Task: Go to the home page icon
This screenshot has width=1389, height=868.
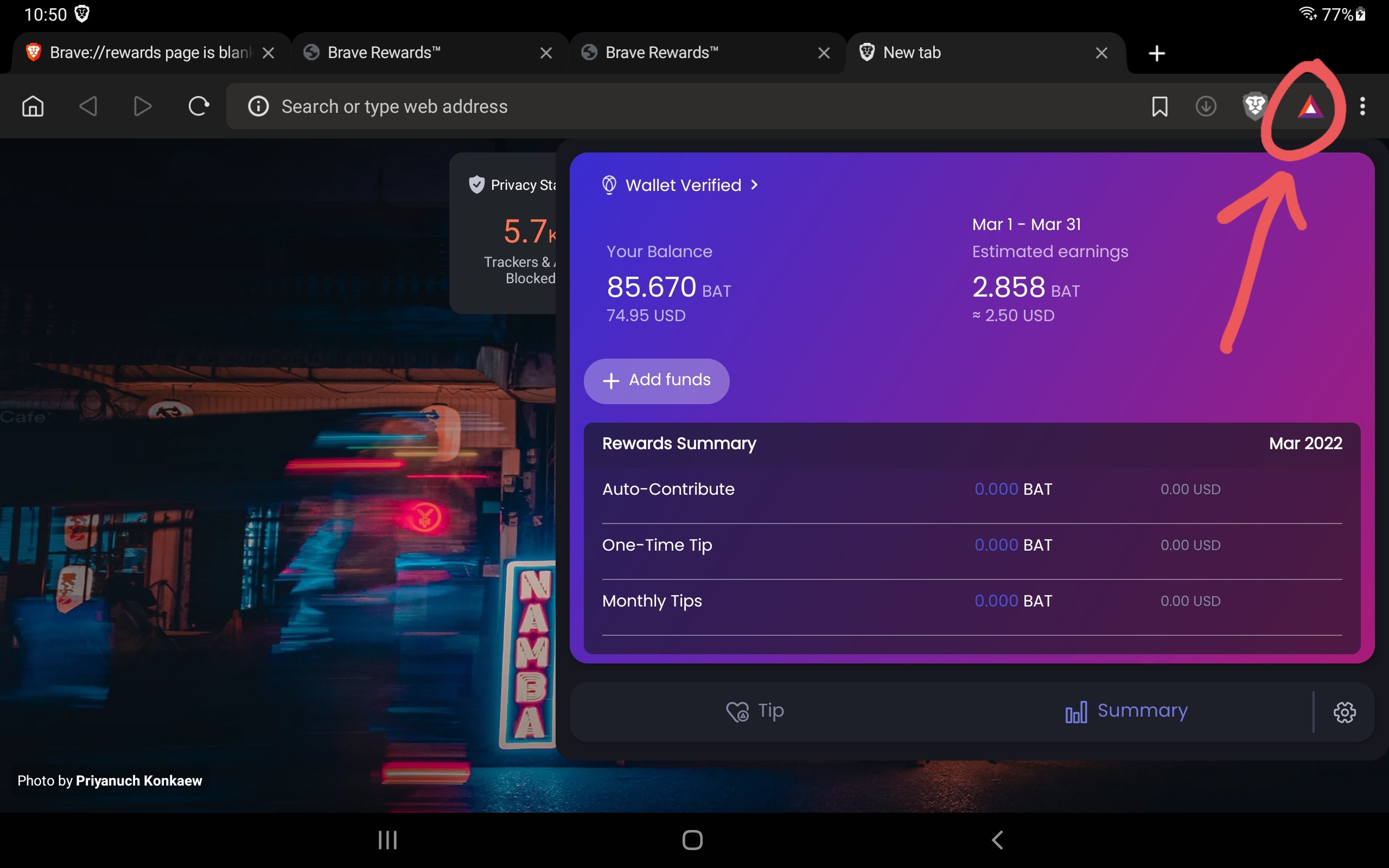Action: pyautogui.click(x=33, y=106)
